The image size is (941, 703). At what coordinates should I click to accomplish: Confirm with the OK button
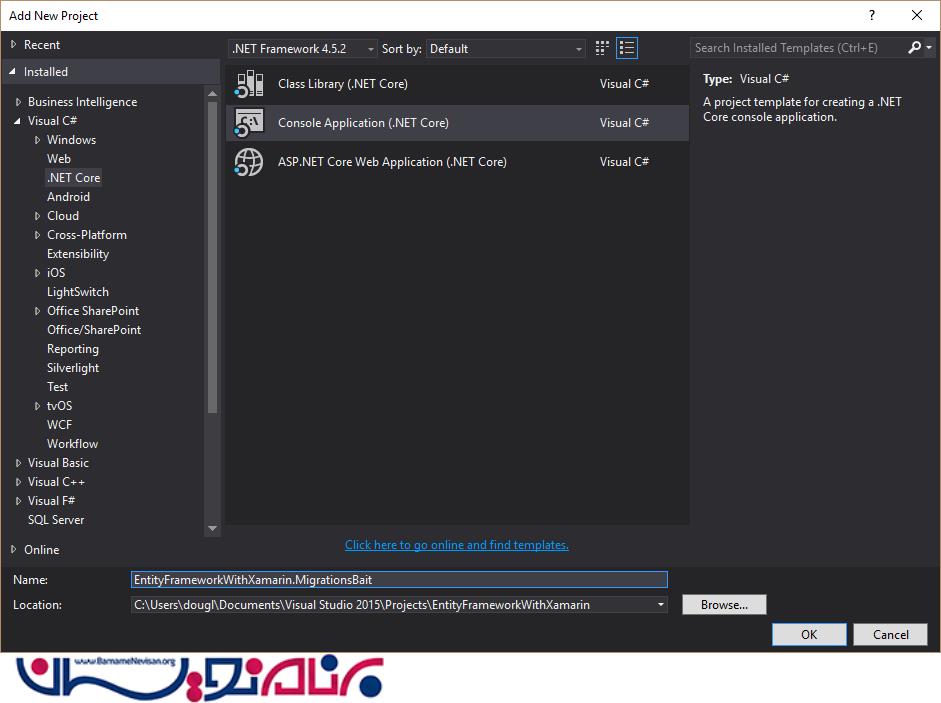tap(809, 635)
